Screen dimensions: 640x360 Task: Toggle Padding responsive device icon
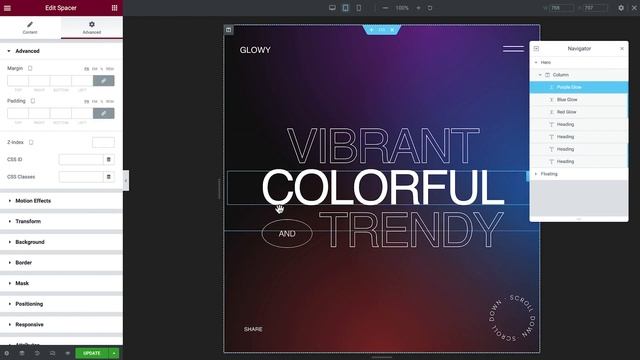(x=33, y=101)
